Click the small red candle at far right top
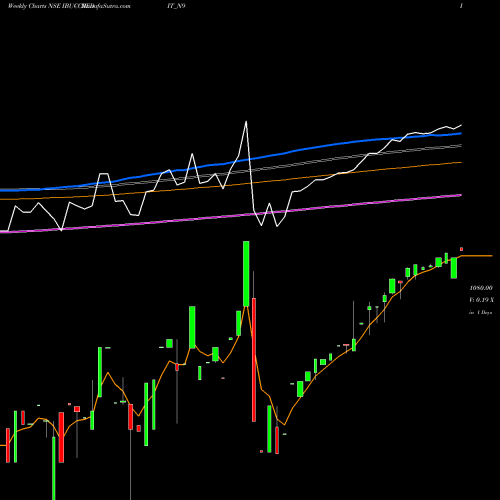The height and width of the screenshot is (500, 500). [462, 249]
